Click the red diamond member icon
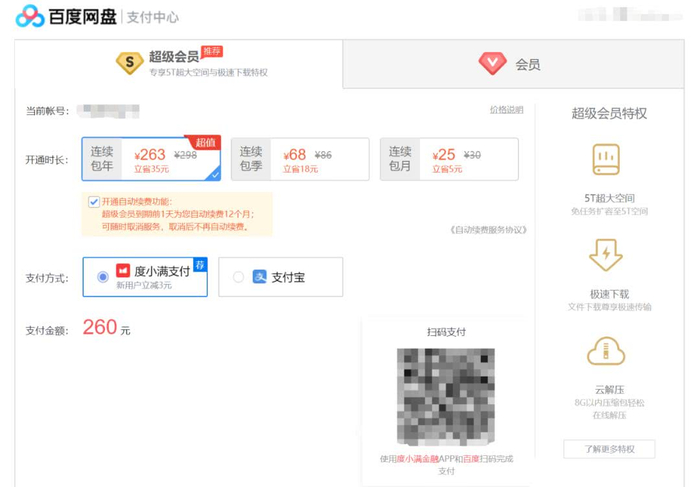This screenshot has height=487, width=700. [492, 63]
